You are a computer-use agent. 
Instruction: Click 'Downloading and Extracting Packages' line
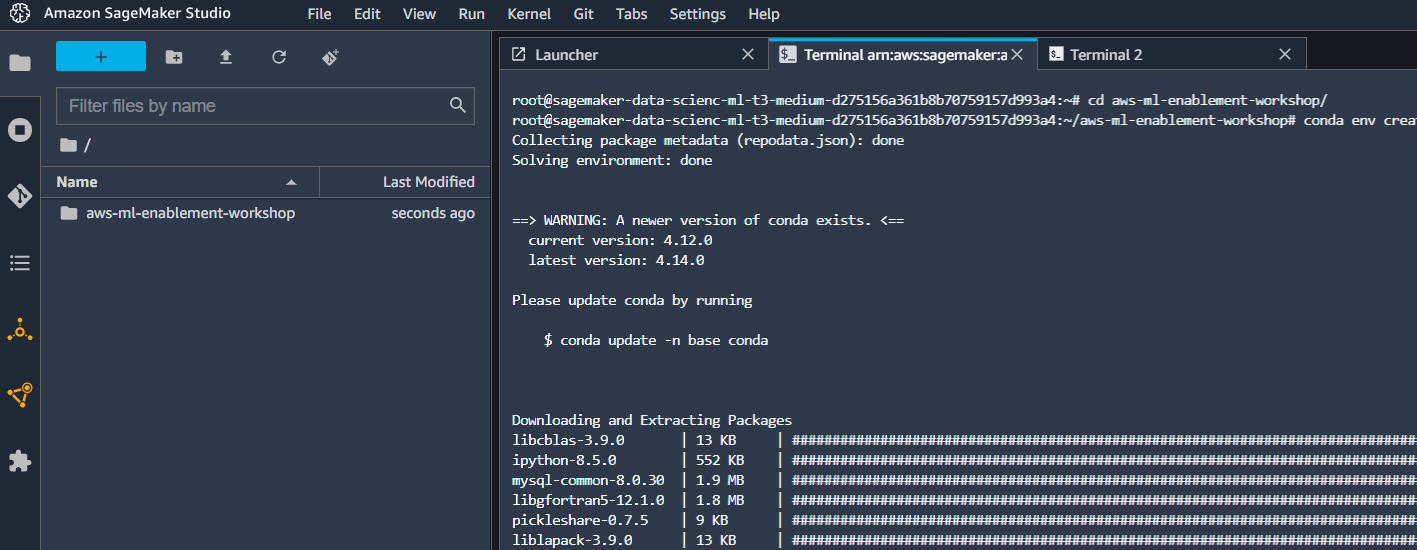[x=652, y=420]
